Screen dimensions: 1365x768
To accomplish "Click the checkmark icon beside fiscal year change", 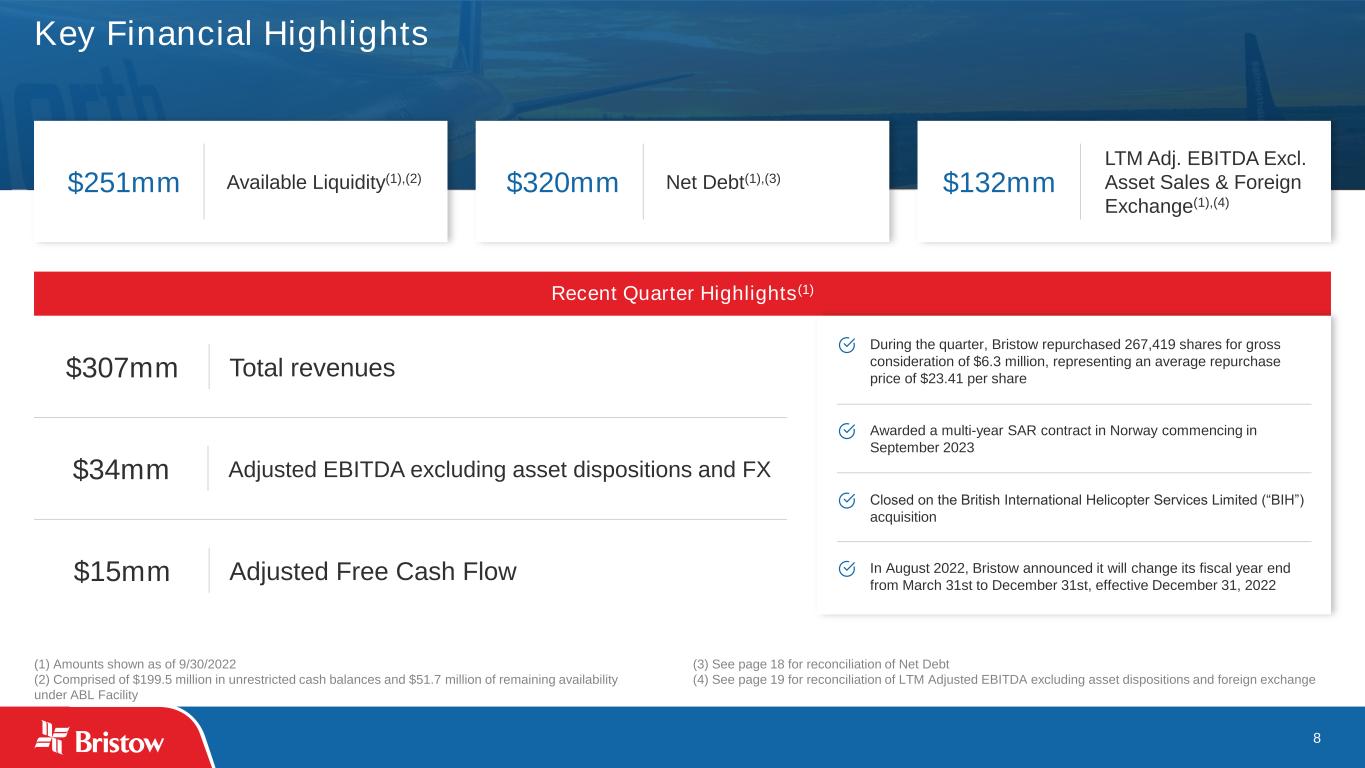I will pyautogui.click(x=846, y=568).
